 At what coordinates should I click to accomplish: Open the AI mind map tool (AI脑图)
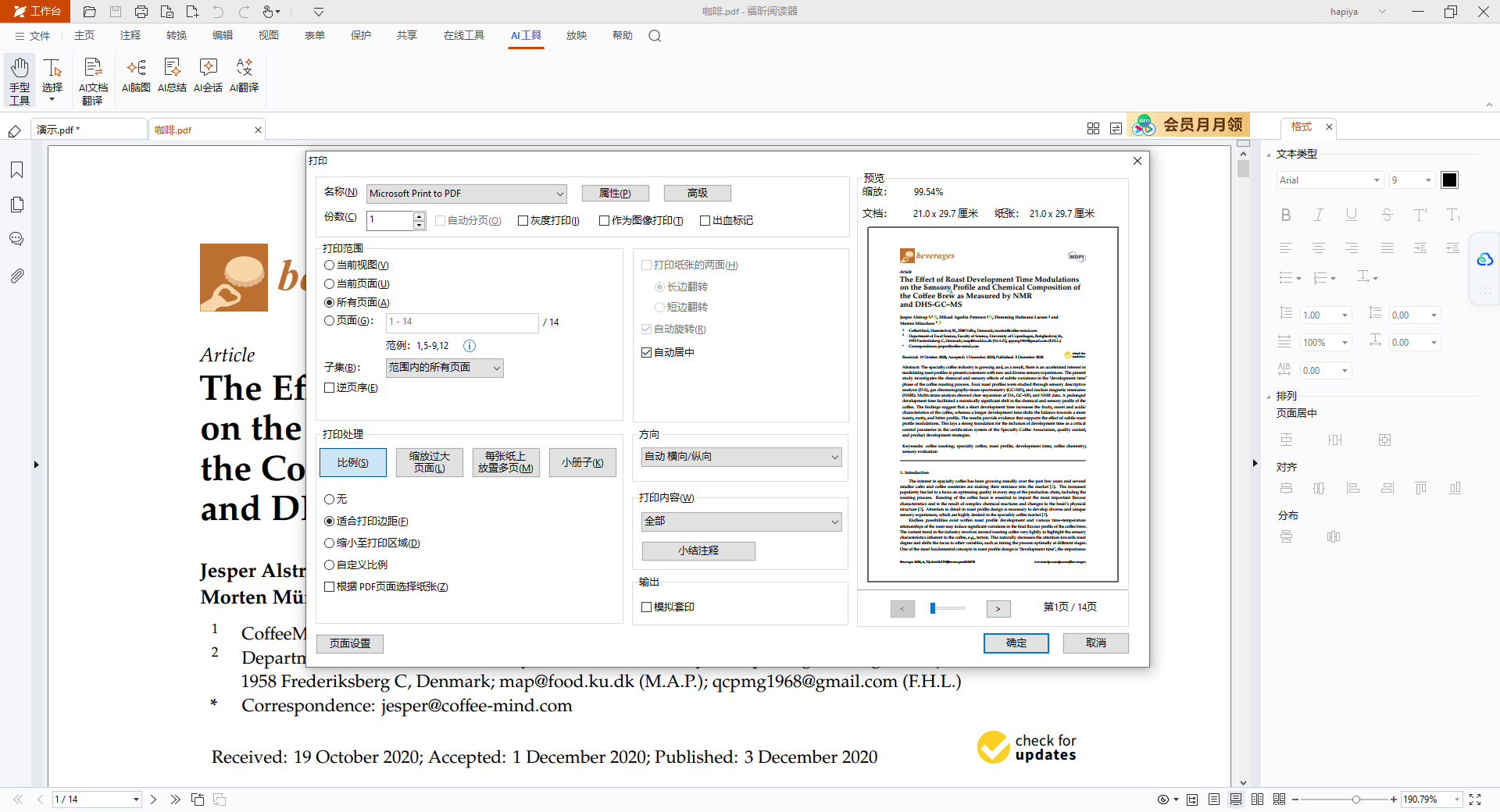(x=136, y=75)
